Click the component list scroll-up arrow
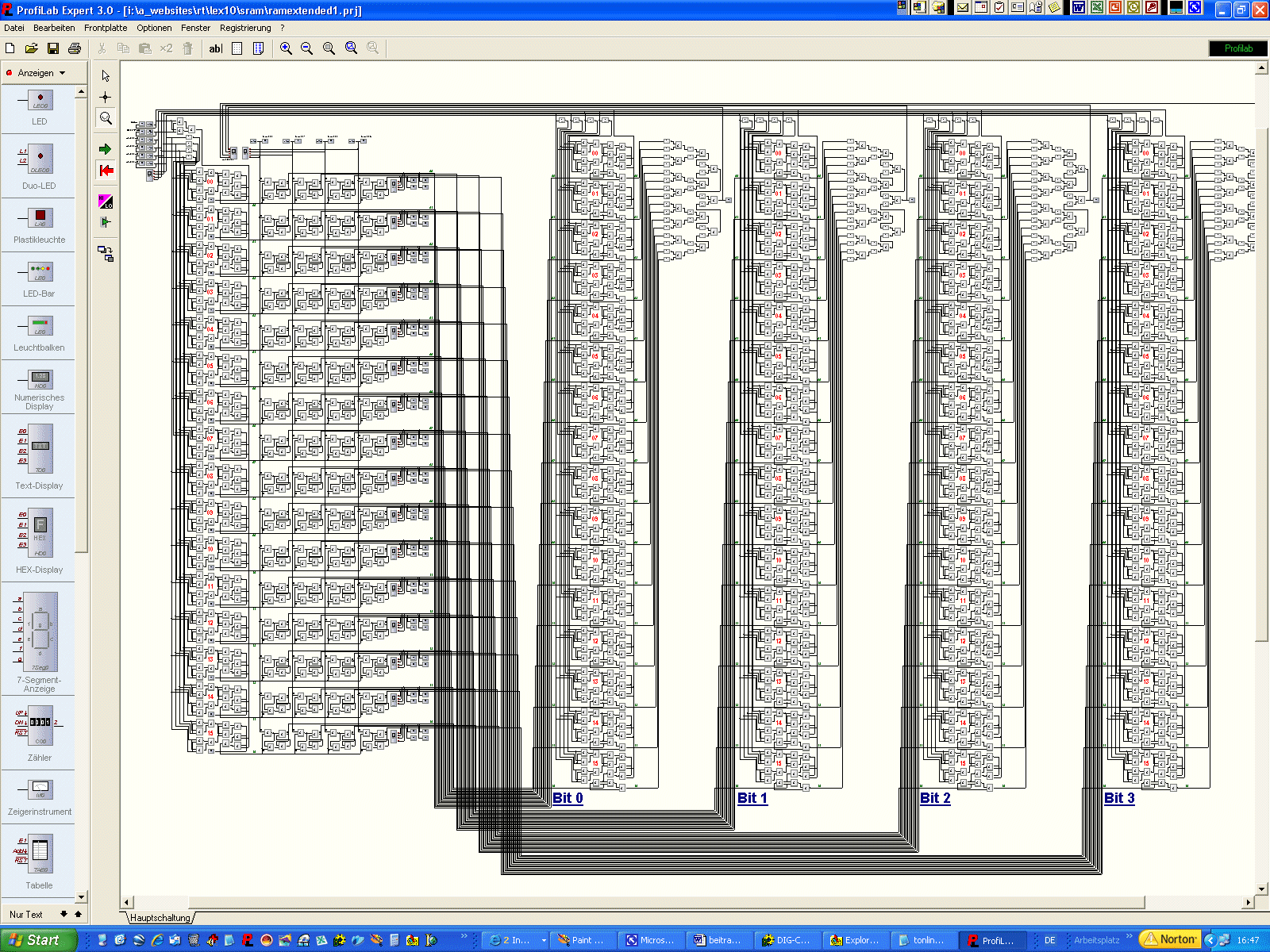The height and width of the screenshot is (952, 1270). click(81, 92)
